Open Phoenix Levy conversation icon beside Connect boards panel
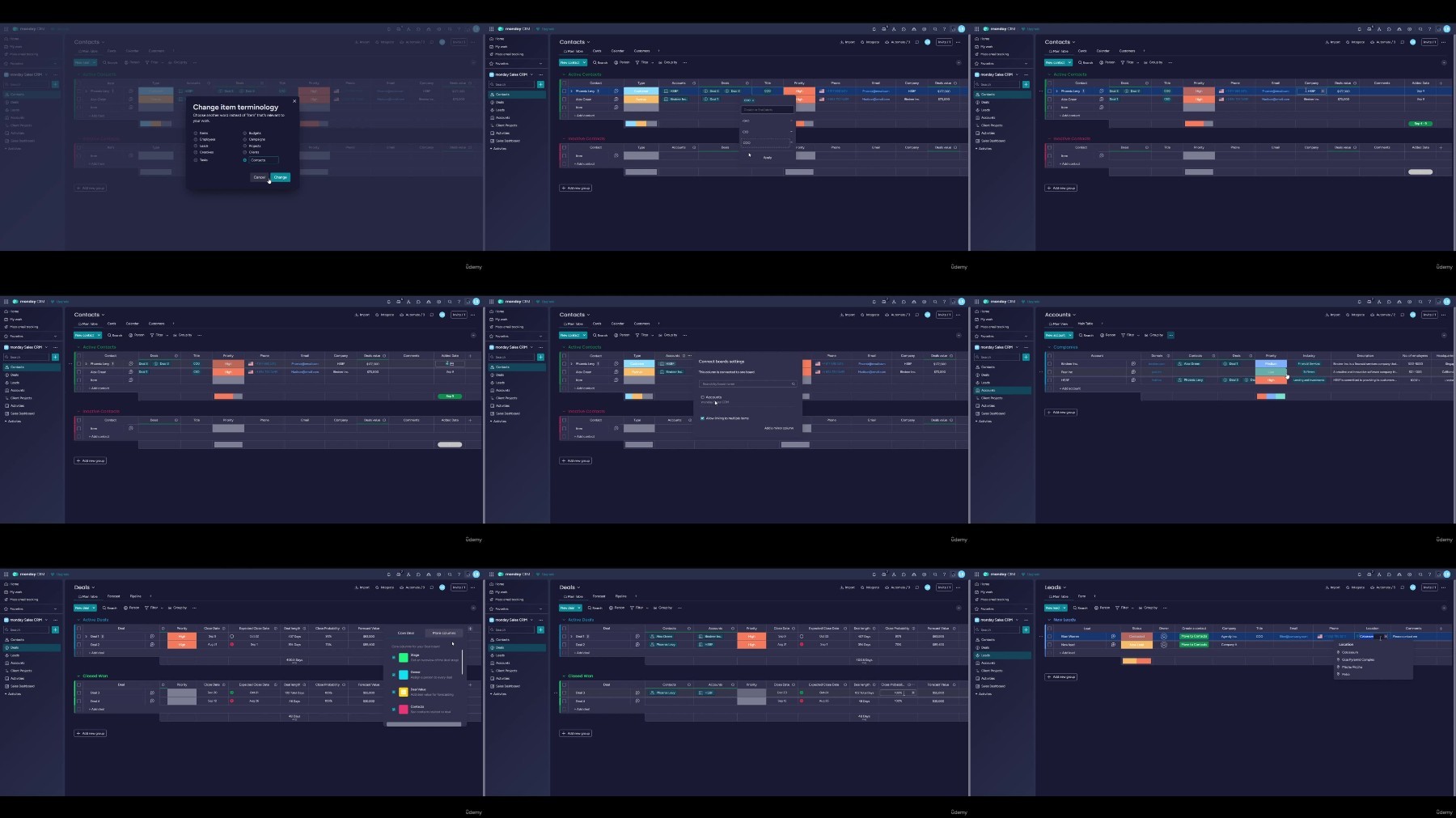Viewport: 1456px width, 818px height. click(x=616, y=364)
